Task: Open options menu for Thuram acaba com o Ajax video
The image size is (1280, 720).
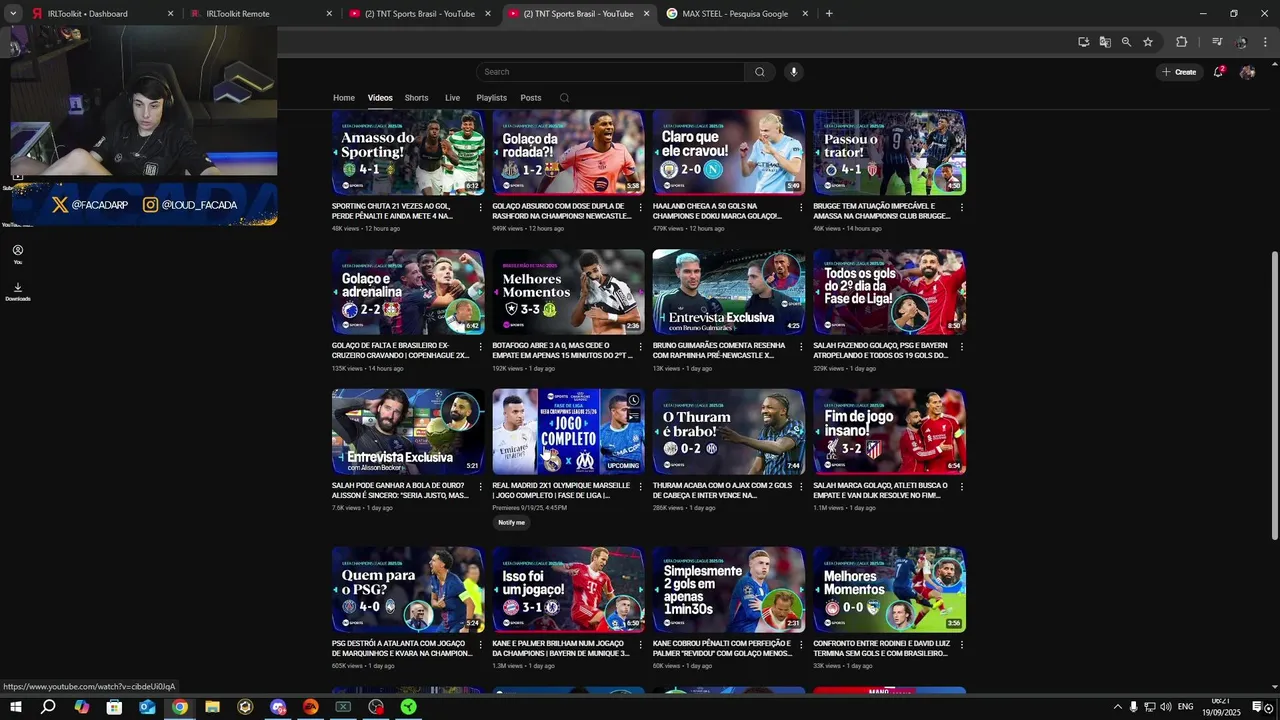Action: tap(801, 487)
